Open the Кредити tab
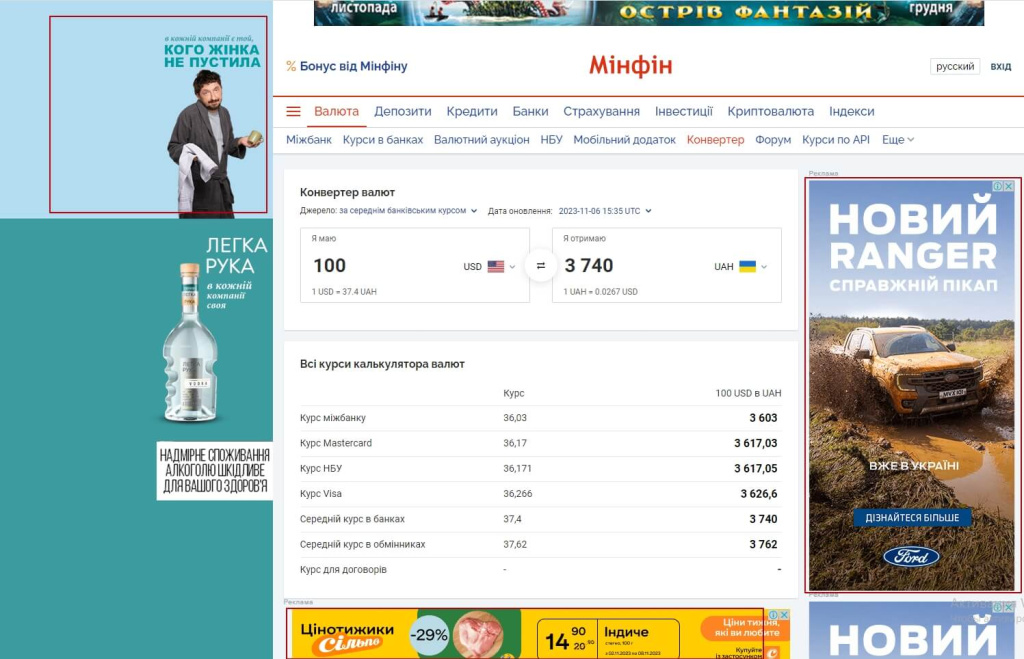The image size is (1024, 659). [x=472, y=112]
